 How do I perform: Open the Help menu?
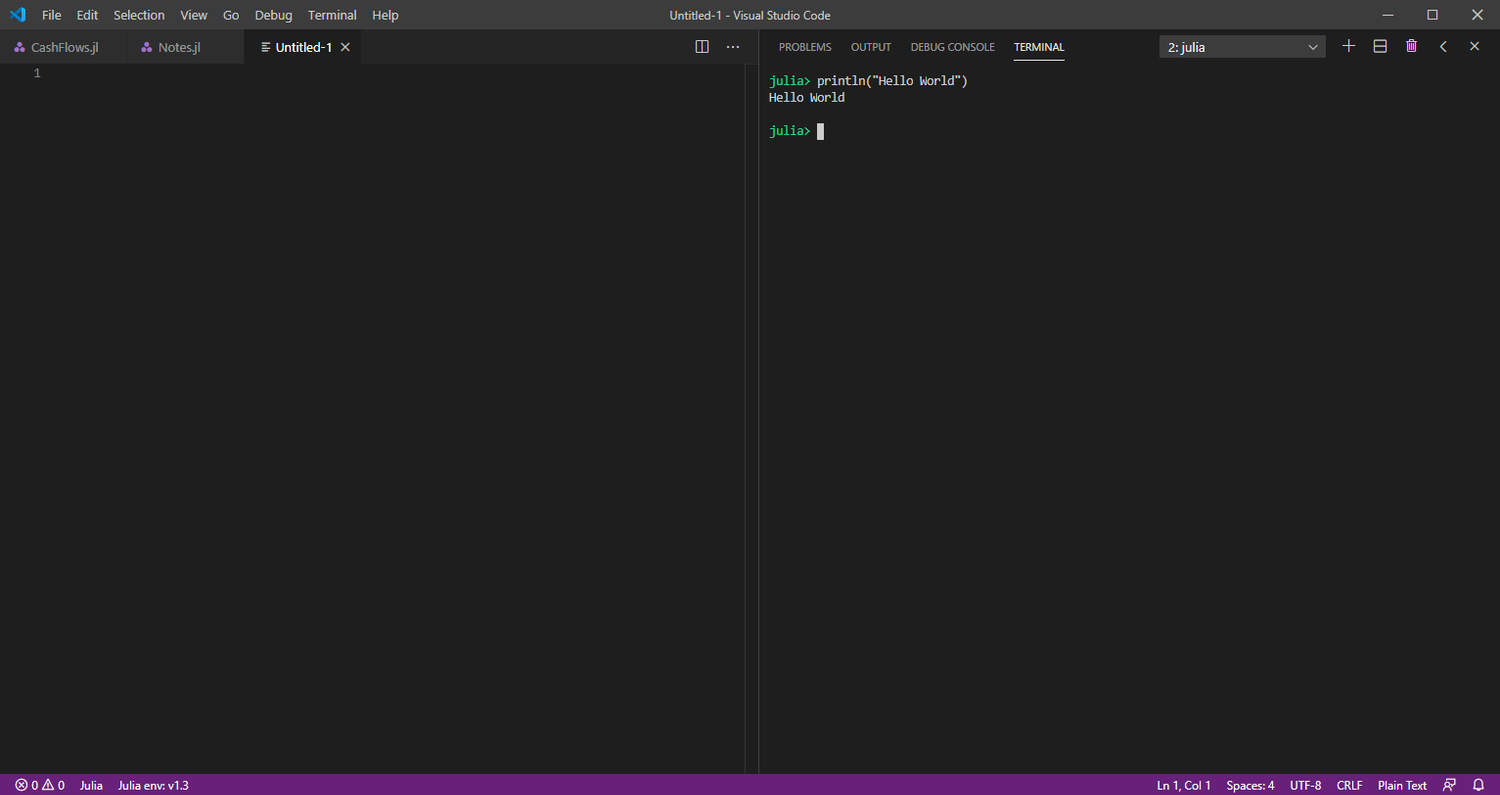385,15
